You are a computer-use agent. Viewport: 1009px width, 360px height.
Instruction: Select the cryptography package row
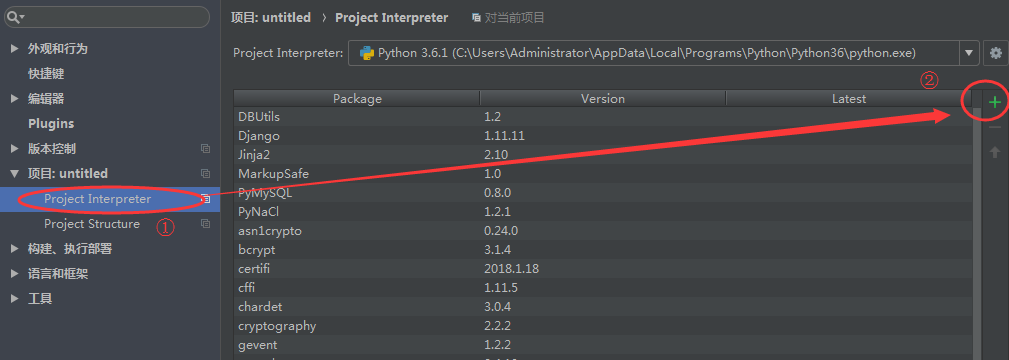(603, 325)
